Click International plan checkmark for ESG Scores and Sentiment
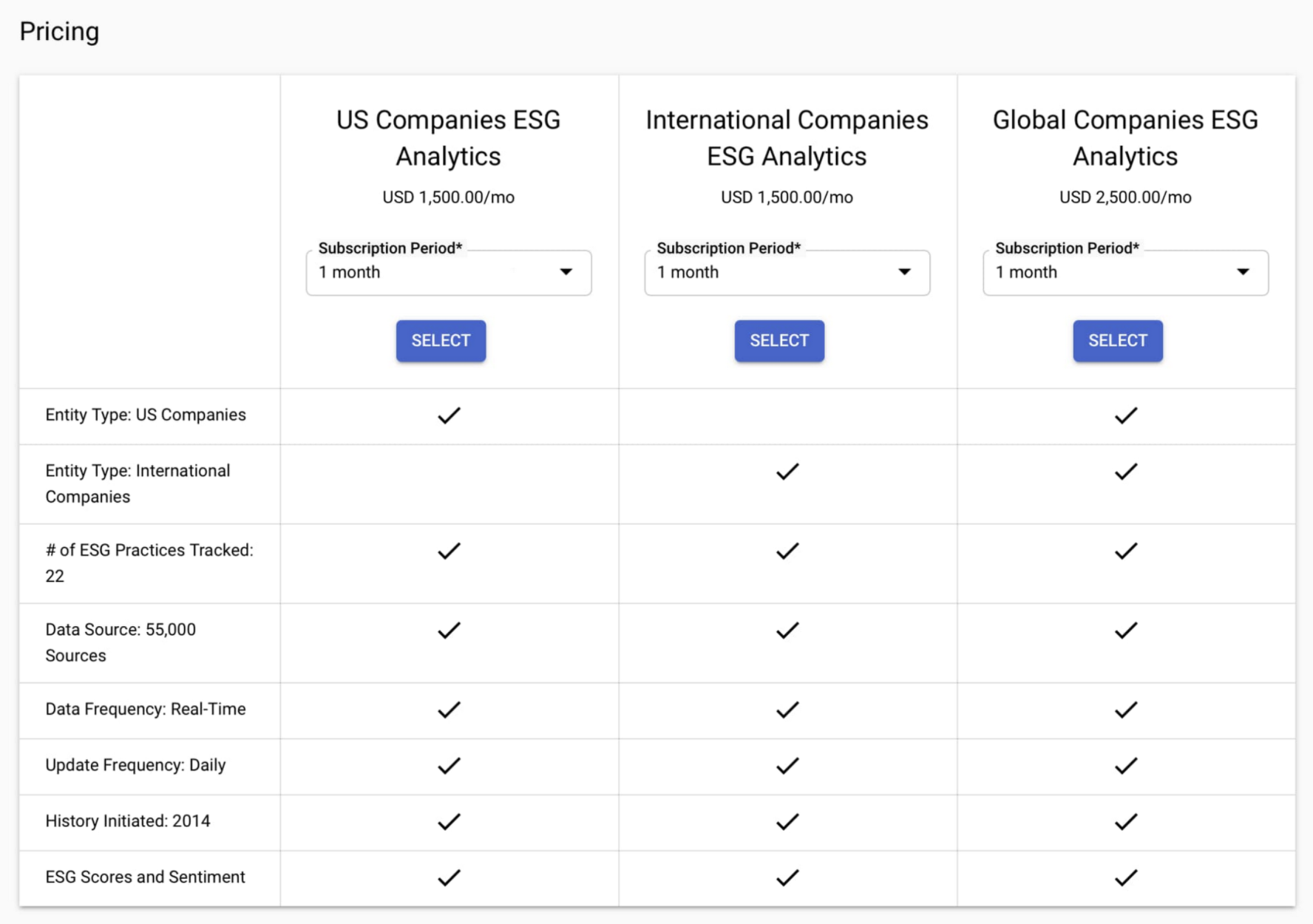 [787, 877]
